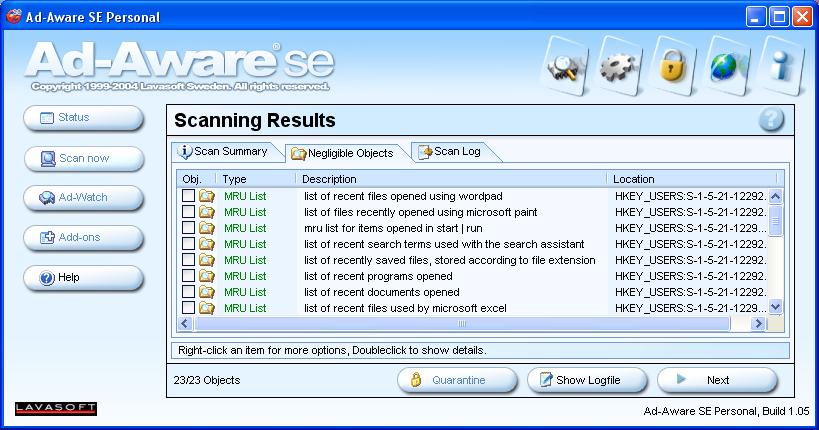
Task: Open the Add-ons section
Action: pyautogui.click(x=84, y=238)
